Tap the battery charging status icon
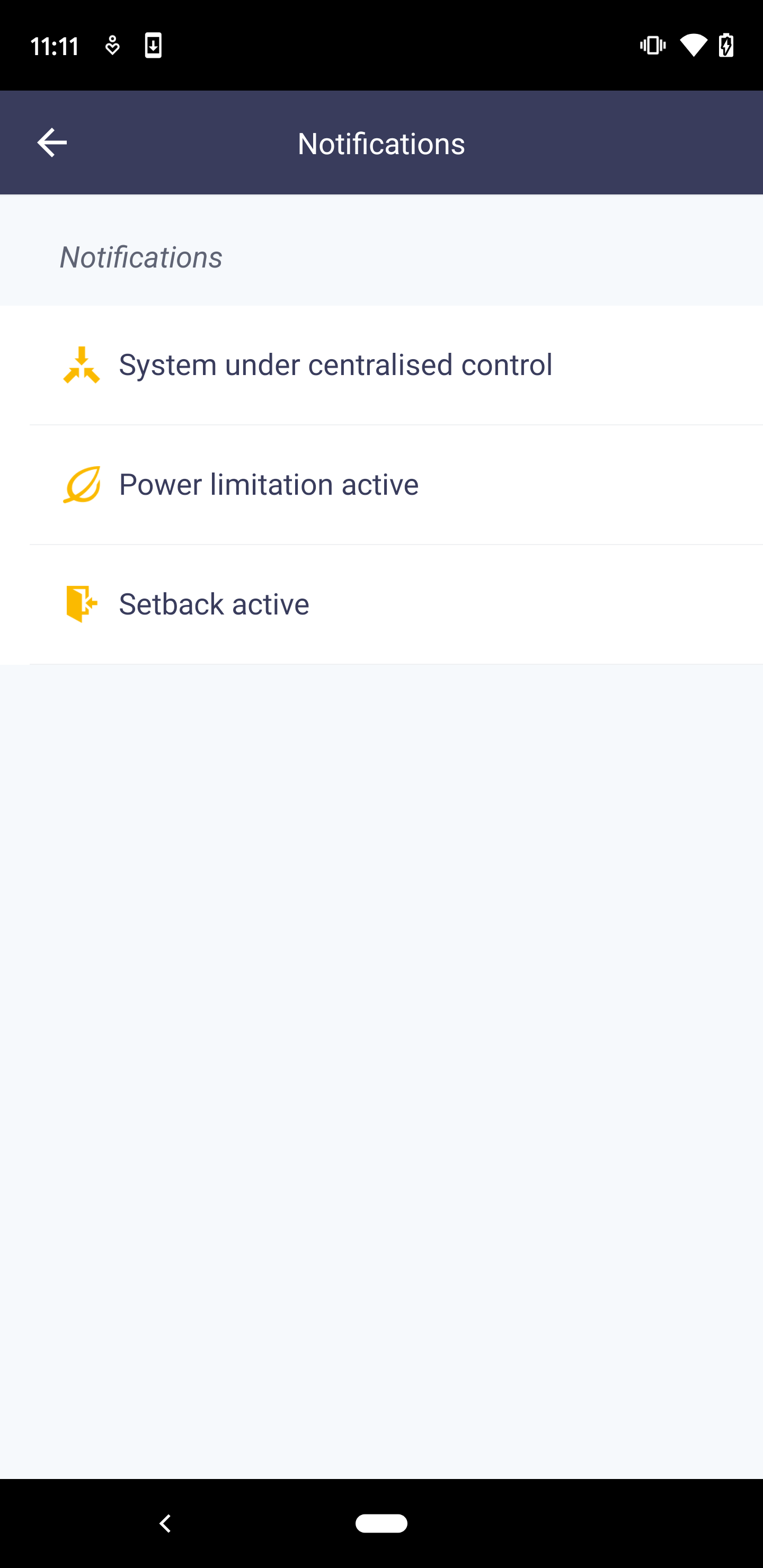The image size is (763, 1568). 726,46
